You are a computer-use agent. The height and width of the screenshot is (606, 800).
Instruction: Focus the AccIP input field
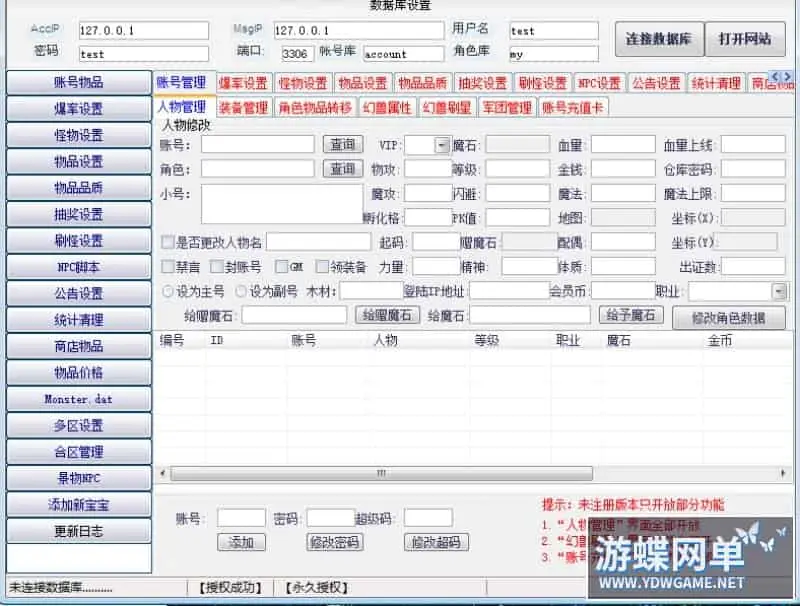click(144, 31)
